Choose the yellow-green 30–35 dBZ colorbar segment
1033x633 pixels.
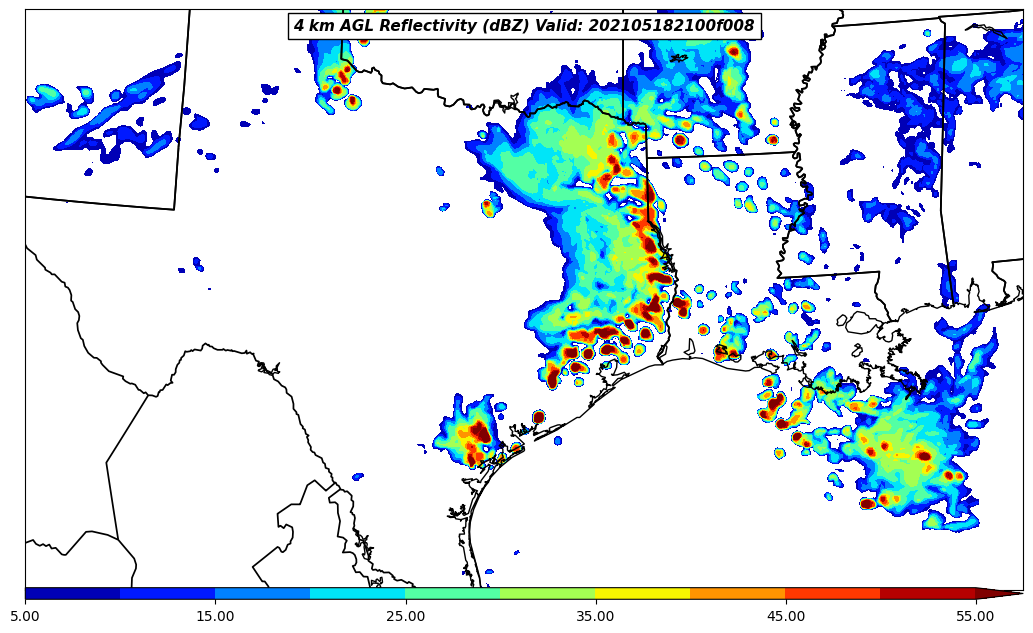pyautogui.click(x=547, y=593)
